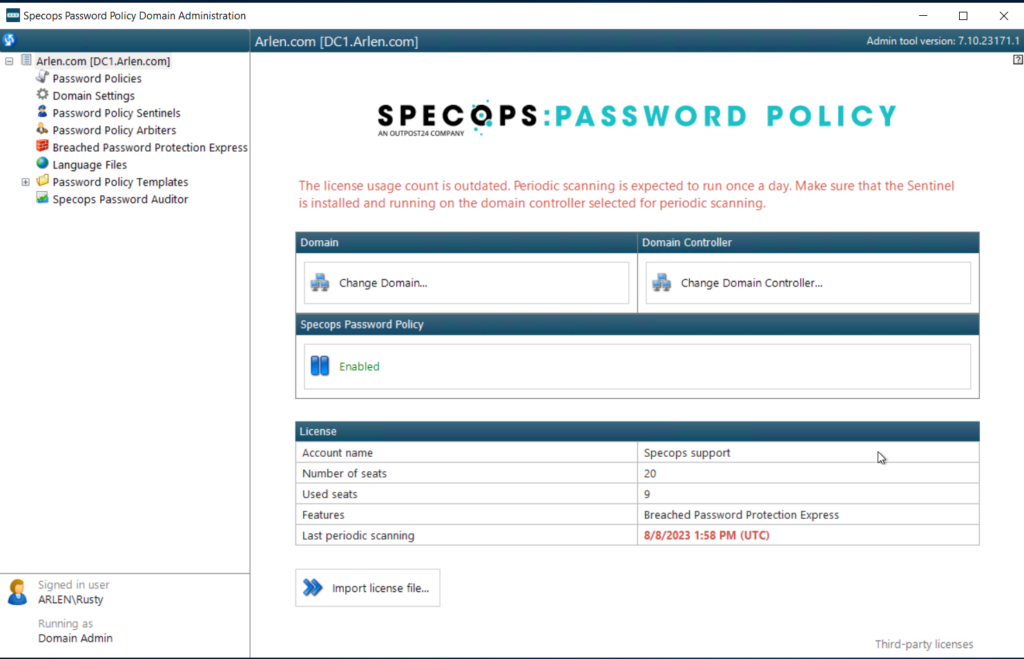Click the signed-in user avatar icon
This screenshot has height=659, width=1024.
18,592
